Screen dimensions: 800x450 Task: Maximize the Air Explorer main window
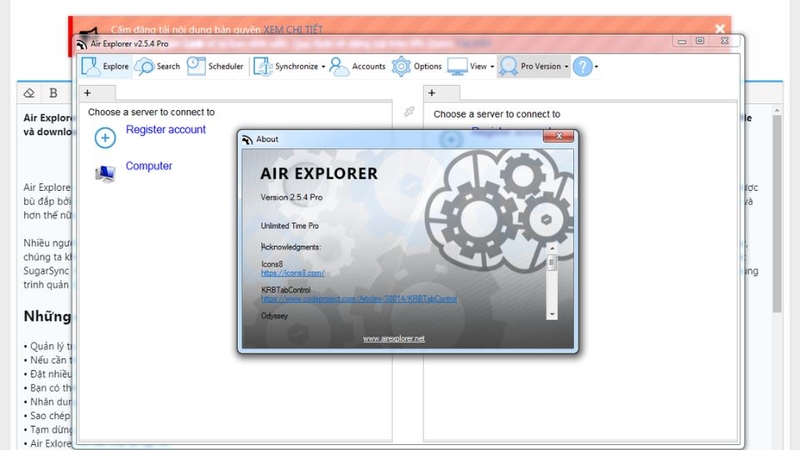(700, 41)
